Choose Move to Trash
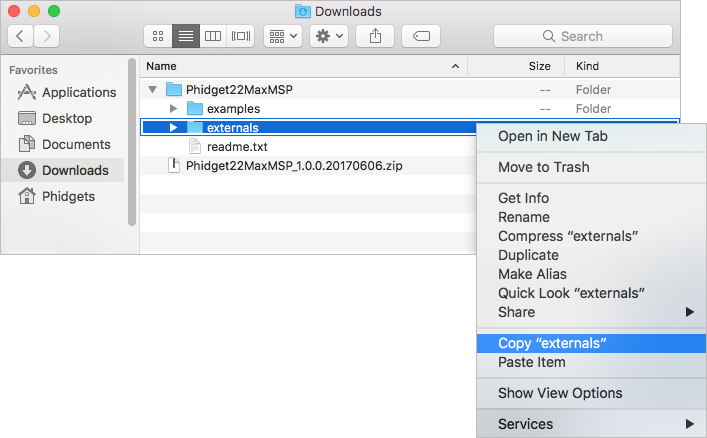The height and width of the screenshot is (438, 707). 591,167
